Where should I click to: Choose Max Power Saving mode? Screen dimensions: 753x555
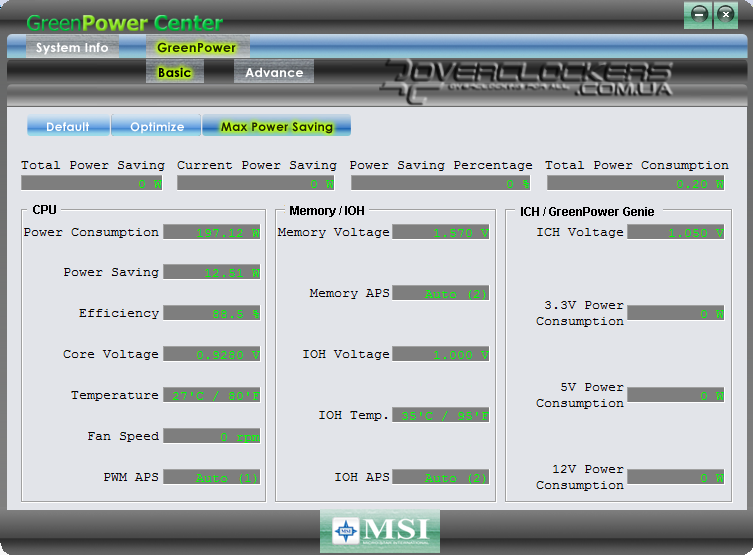[277, 126]
